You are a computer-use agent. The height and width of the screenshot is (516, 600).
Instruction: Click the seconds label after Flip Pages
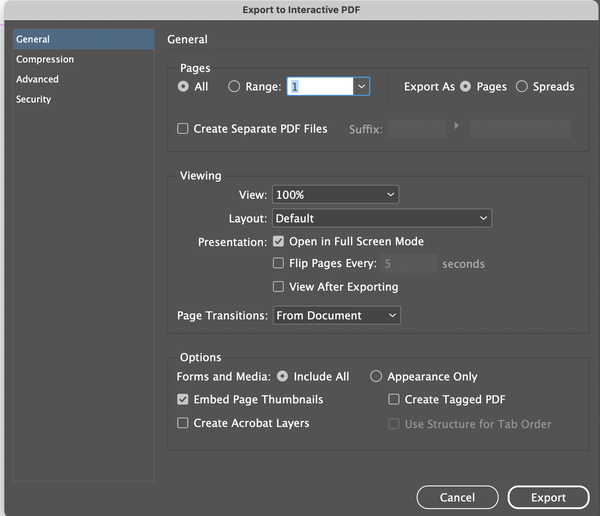coord(463,264)
